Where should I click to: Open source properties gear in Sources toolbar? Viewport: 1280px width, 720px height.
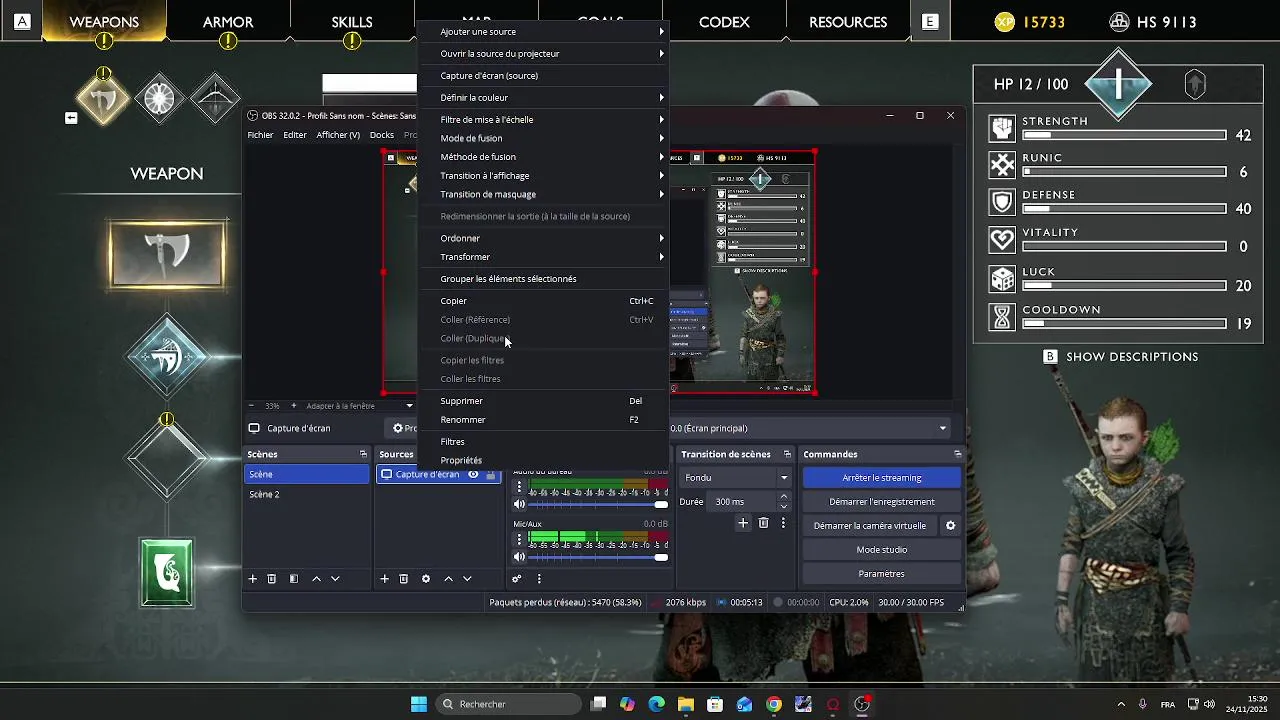coord(426,579)
